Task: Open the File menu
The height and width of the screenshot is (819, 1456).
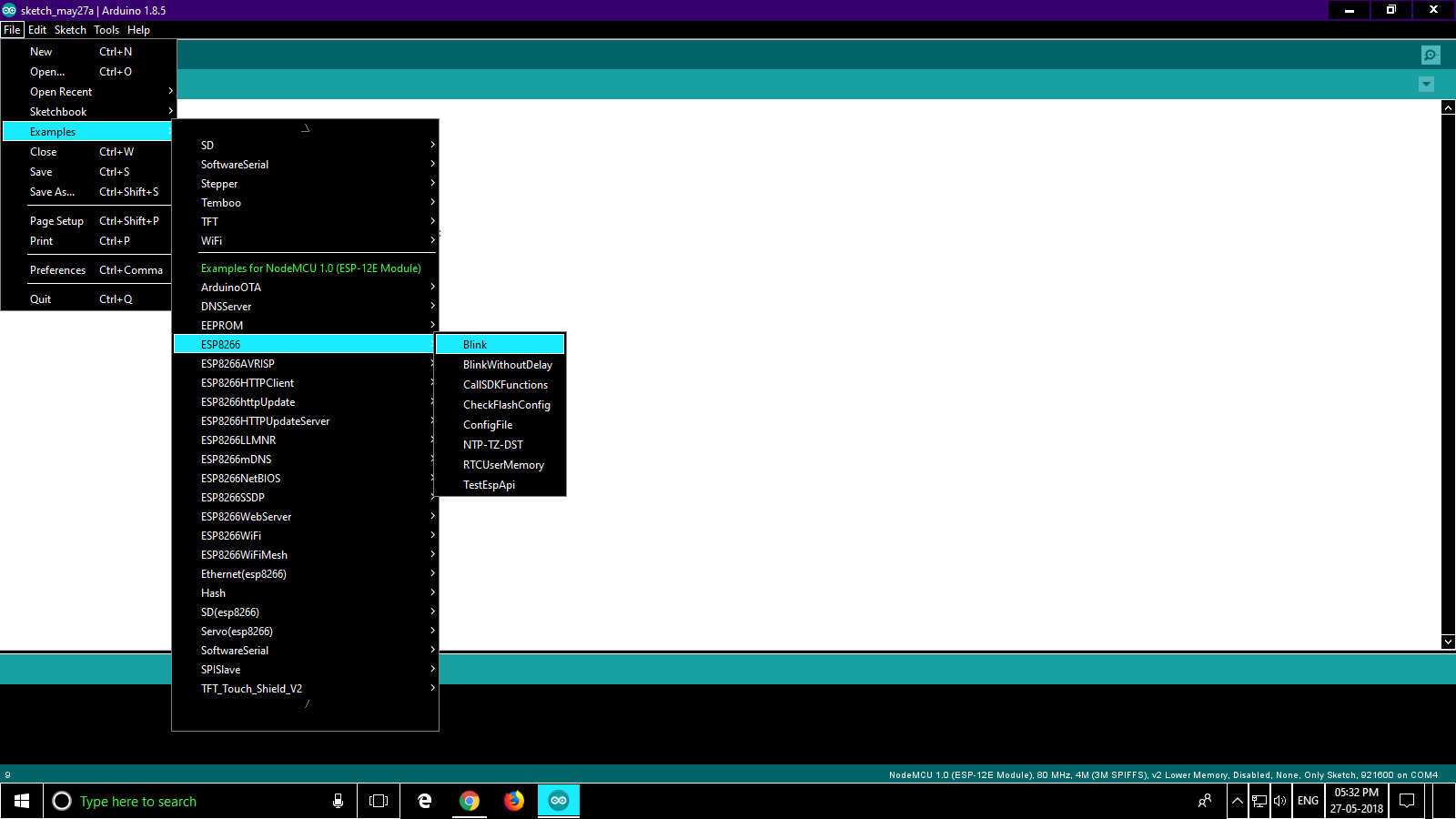Action: [12, 30]
